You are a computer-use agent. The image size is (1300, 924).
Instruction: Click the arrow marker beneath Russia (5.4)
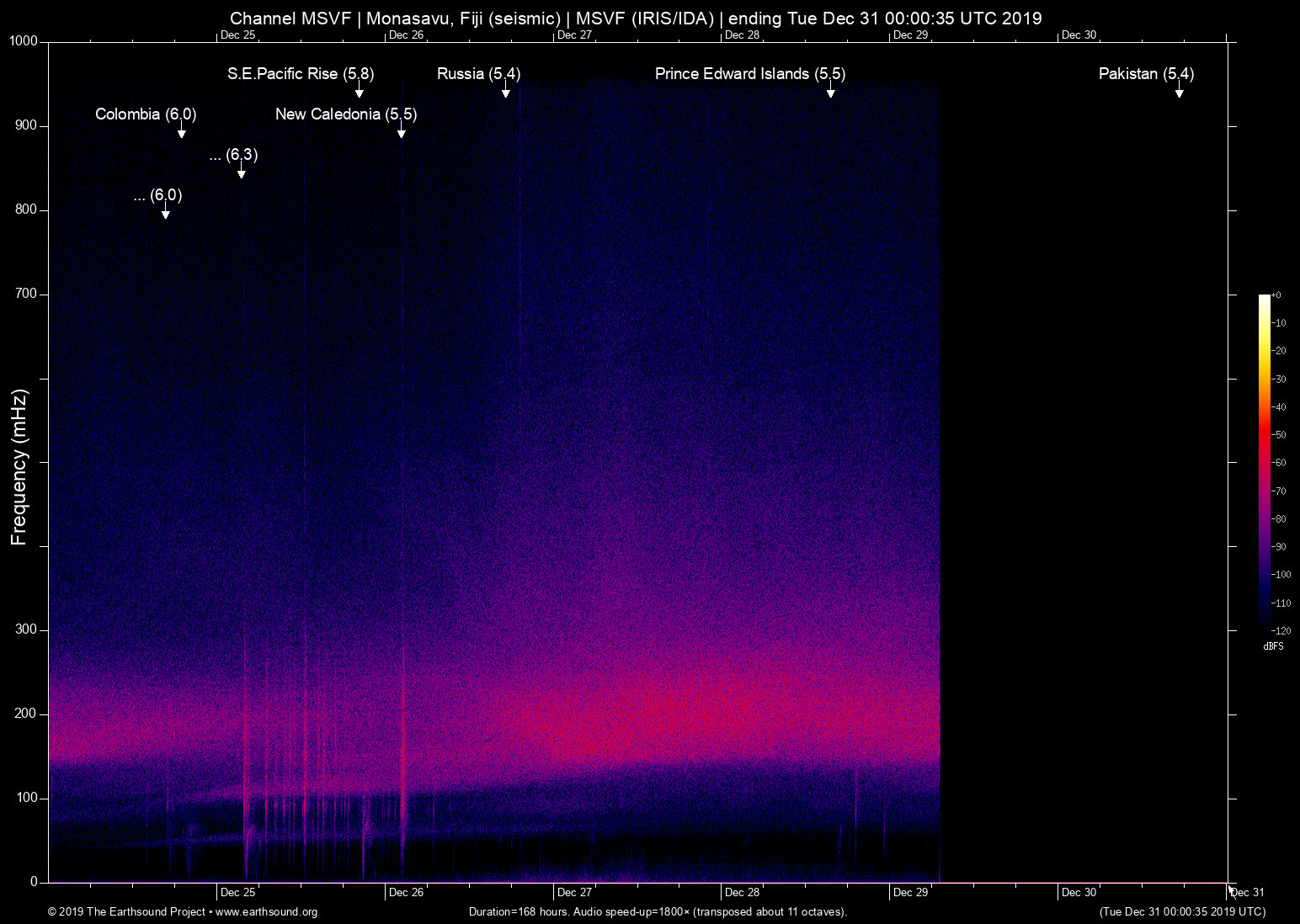click(505, 91)
